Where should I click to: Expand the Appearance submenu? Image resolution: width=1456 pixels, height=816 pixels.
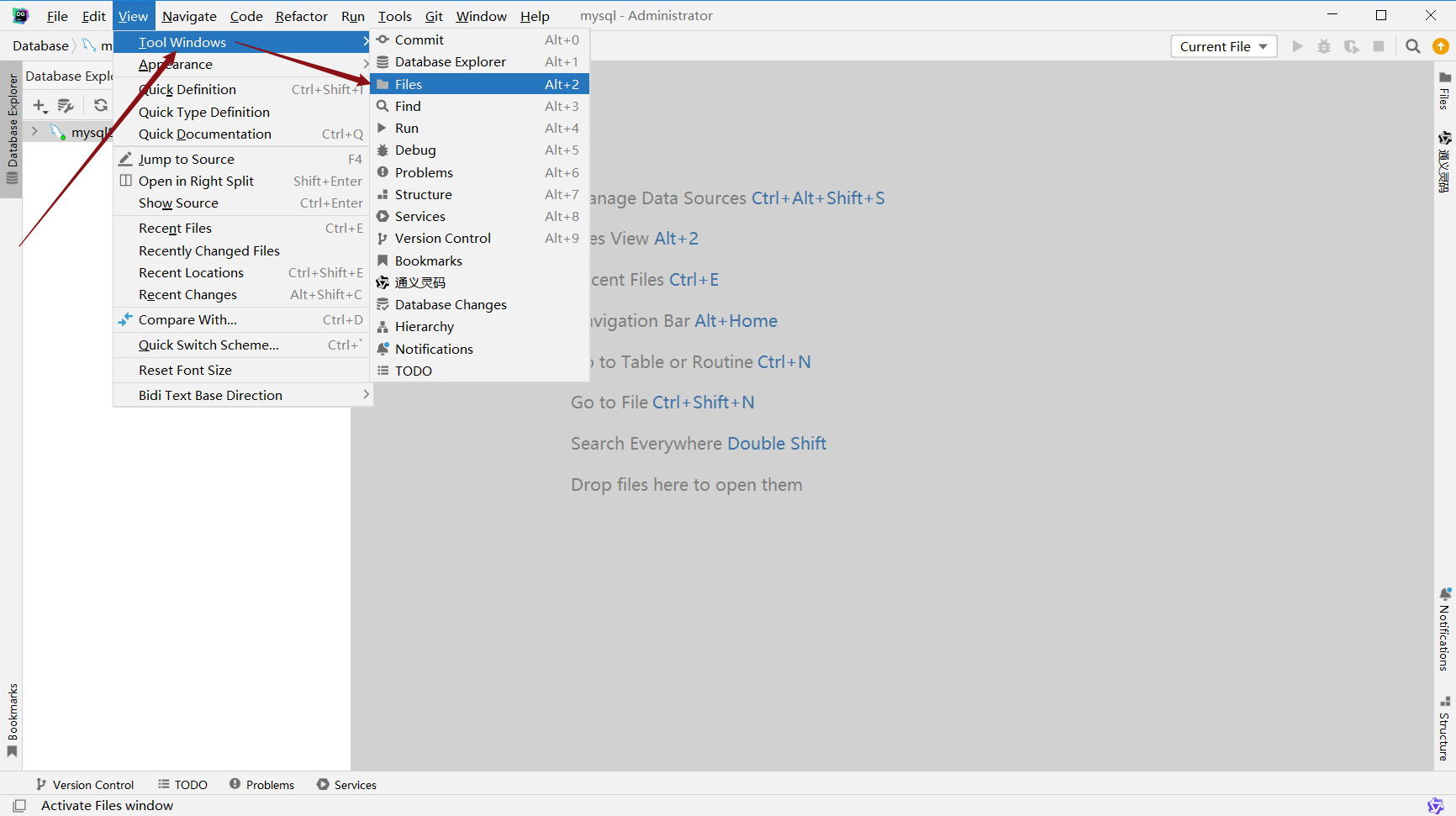pyautogui.click(x=242, y=64)
